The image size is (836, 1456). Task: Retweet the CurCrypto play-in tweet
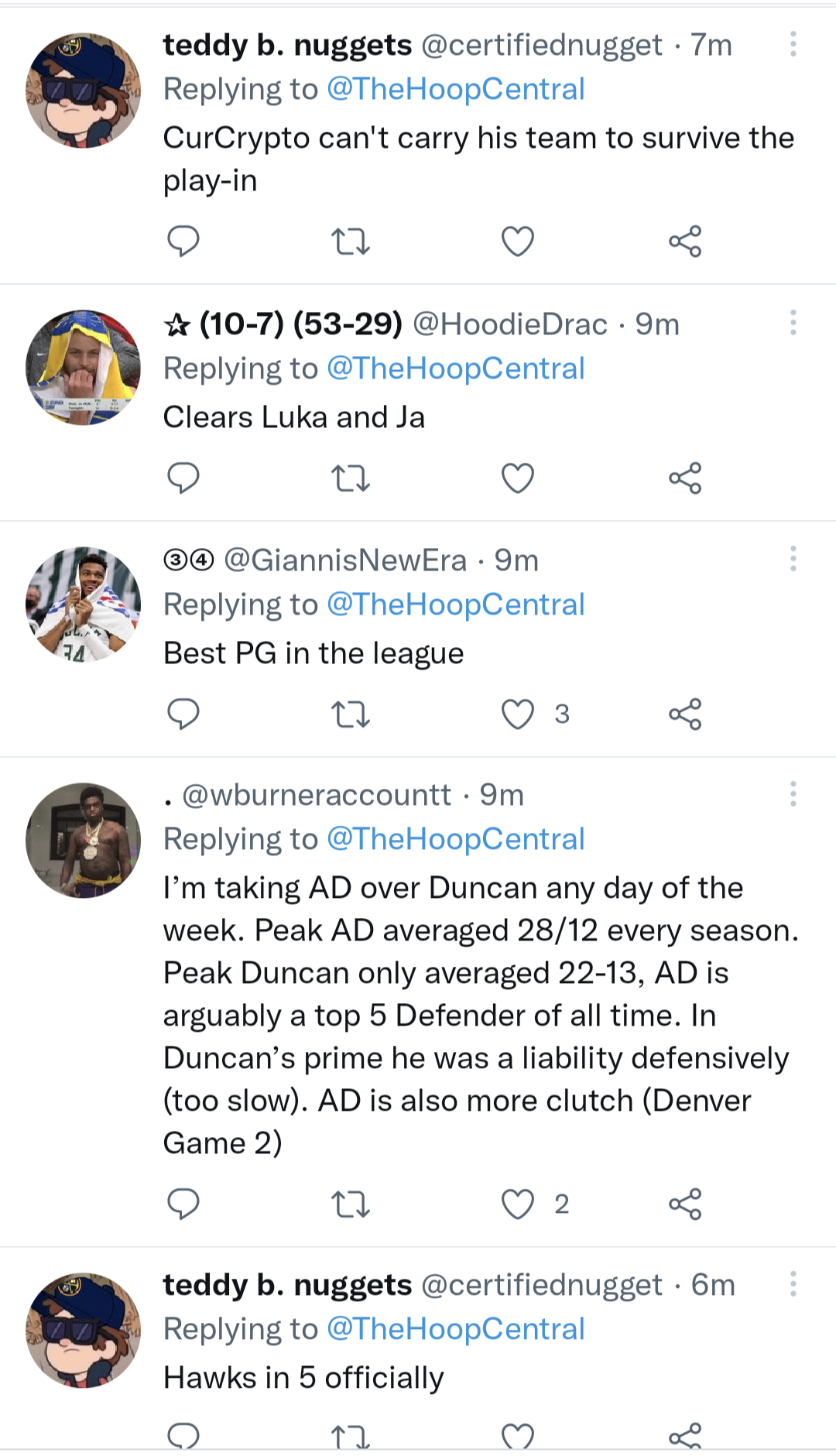pos(351,242)
